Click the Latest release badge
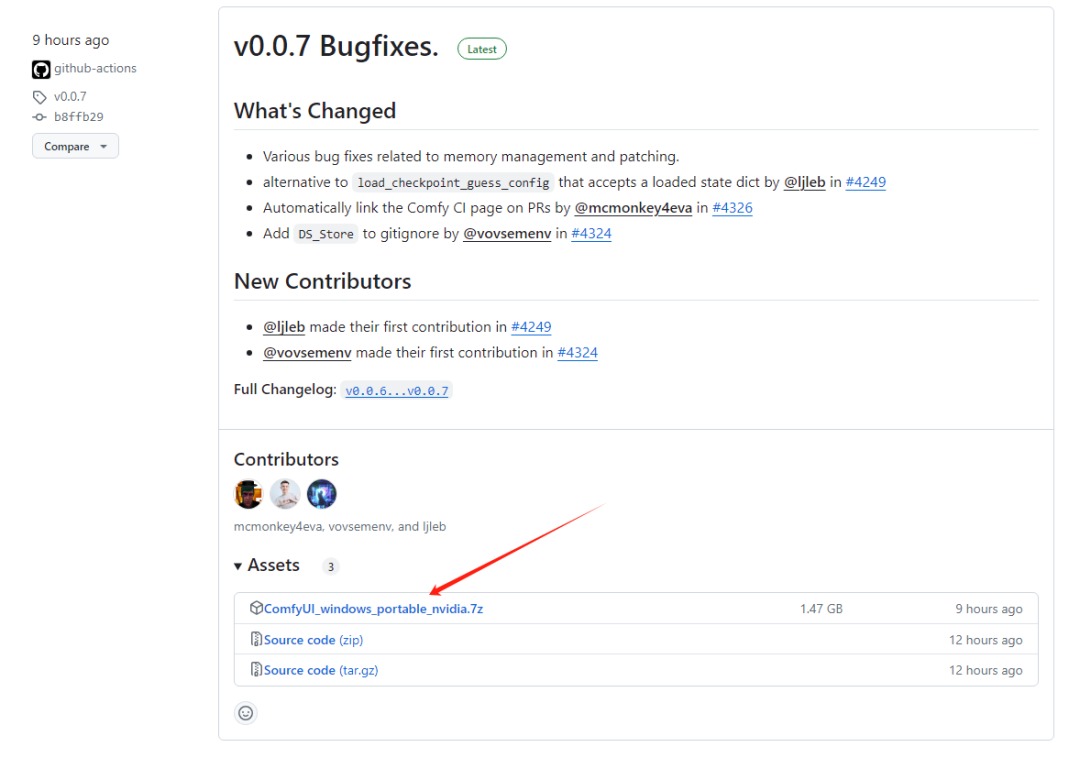 (481, 49)
